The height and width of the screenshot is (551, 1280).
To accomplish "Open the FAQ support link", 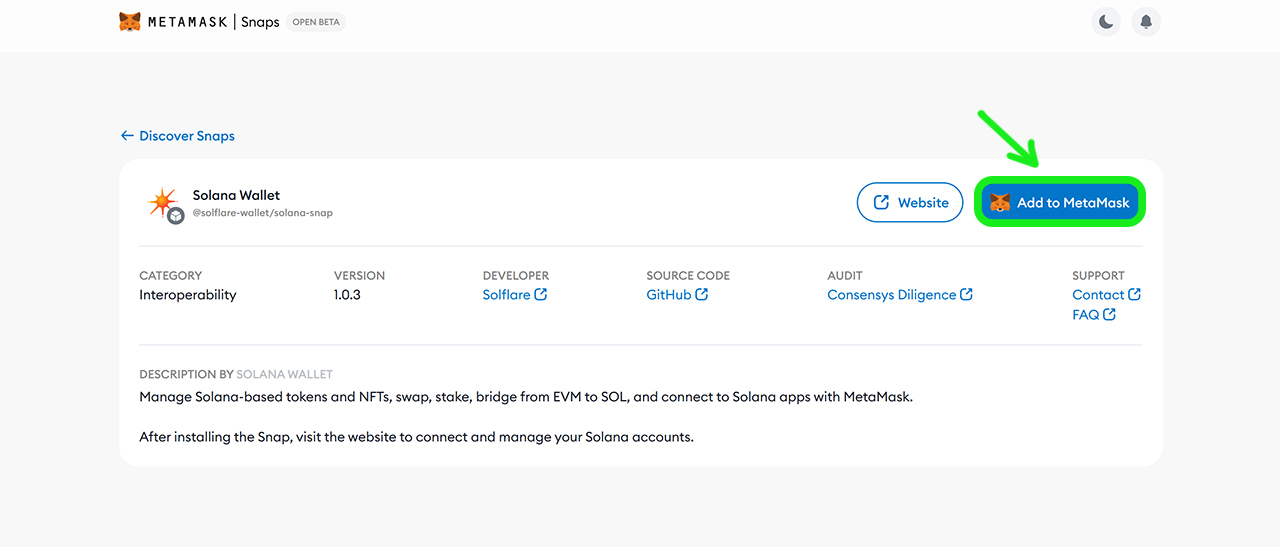I will [x=1085, y=315].
